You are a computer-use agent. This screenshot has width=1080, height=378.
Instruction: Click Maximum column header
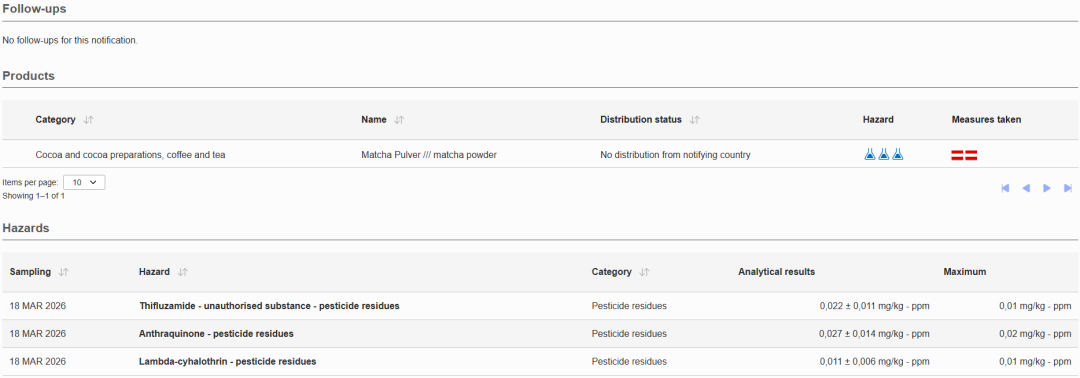964,272
